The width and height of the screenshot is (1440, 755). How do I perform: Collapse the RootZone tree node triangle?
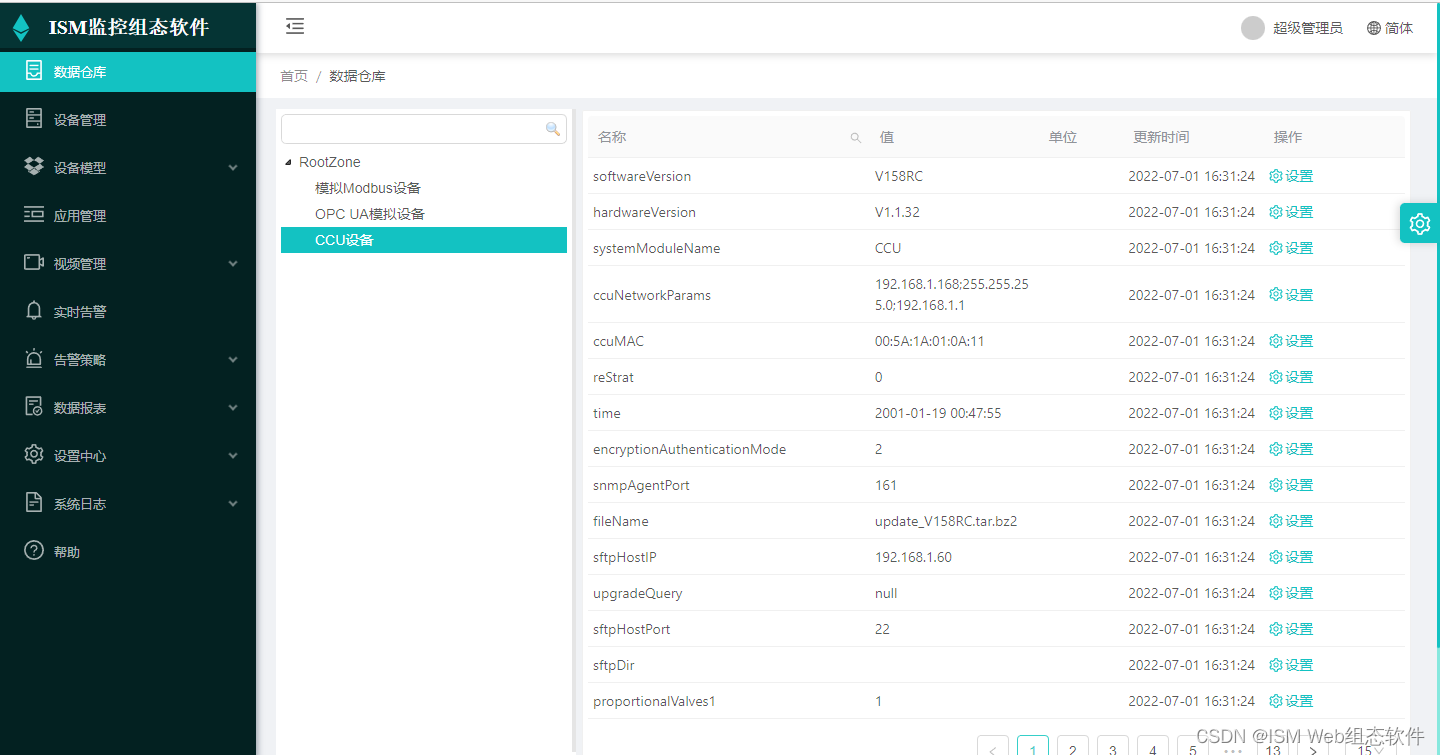coord(289,162)
